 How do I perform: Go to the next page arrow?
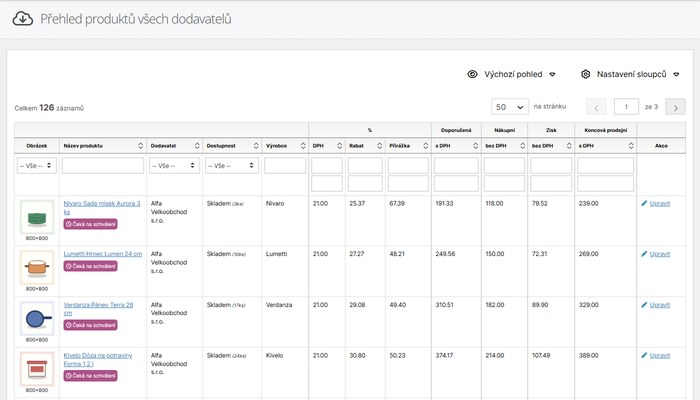click(x=675, y=107)
